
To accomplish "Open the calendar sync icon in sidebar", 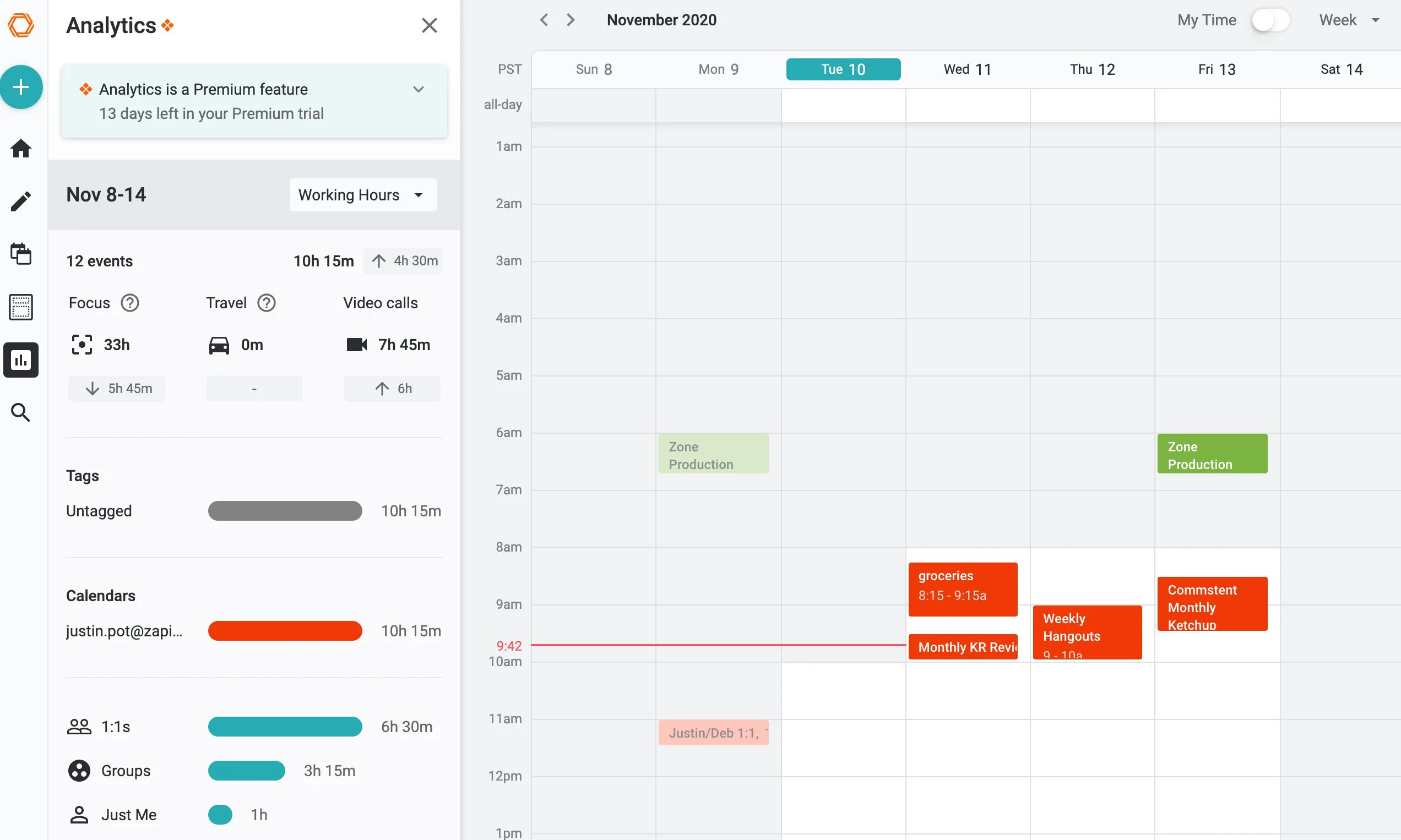I will click(21, 254).
